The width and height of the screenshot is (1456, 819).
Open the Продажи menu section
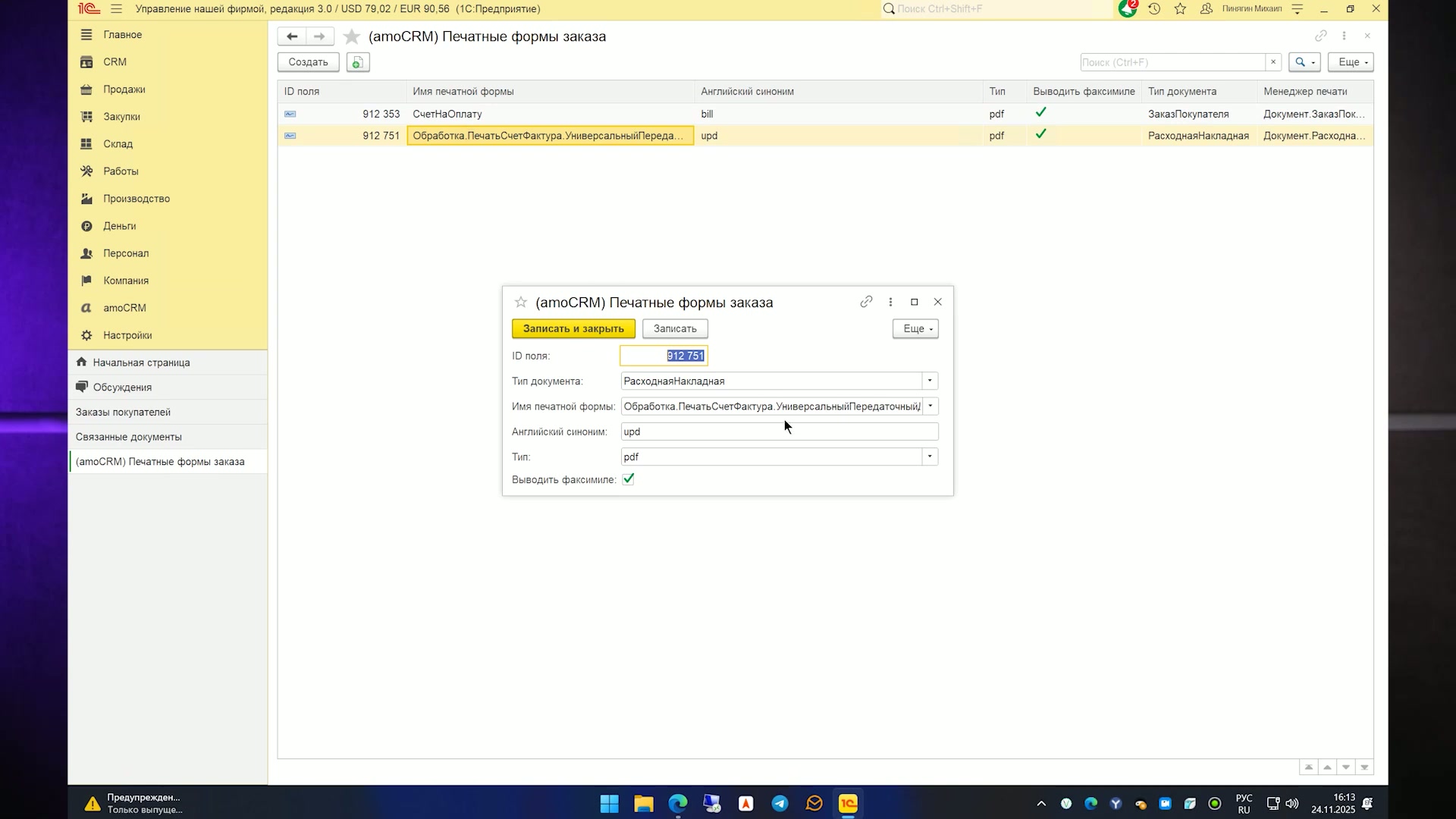click(124, 89)
